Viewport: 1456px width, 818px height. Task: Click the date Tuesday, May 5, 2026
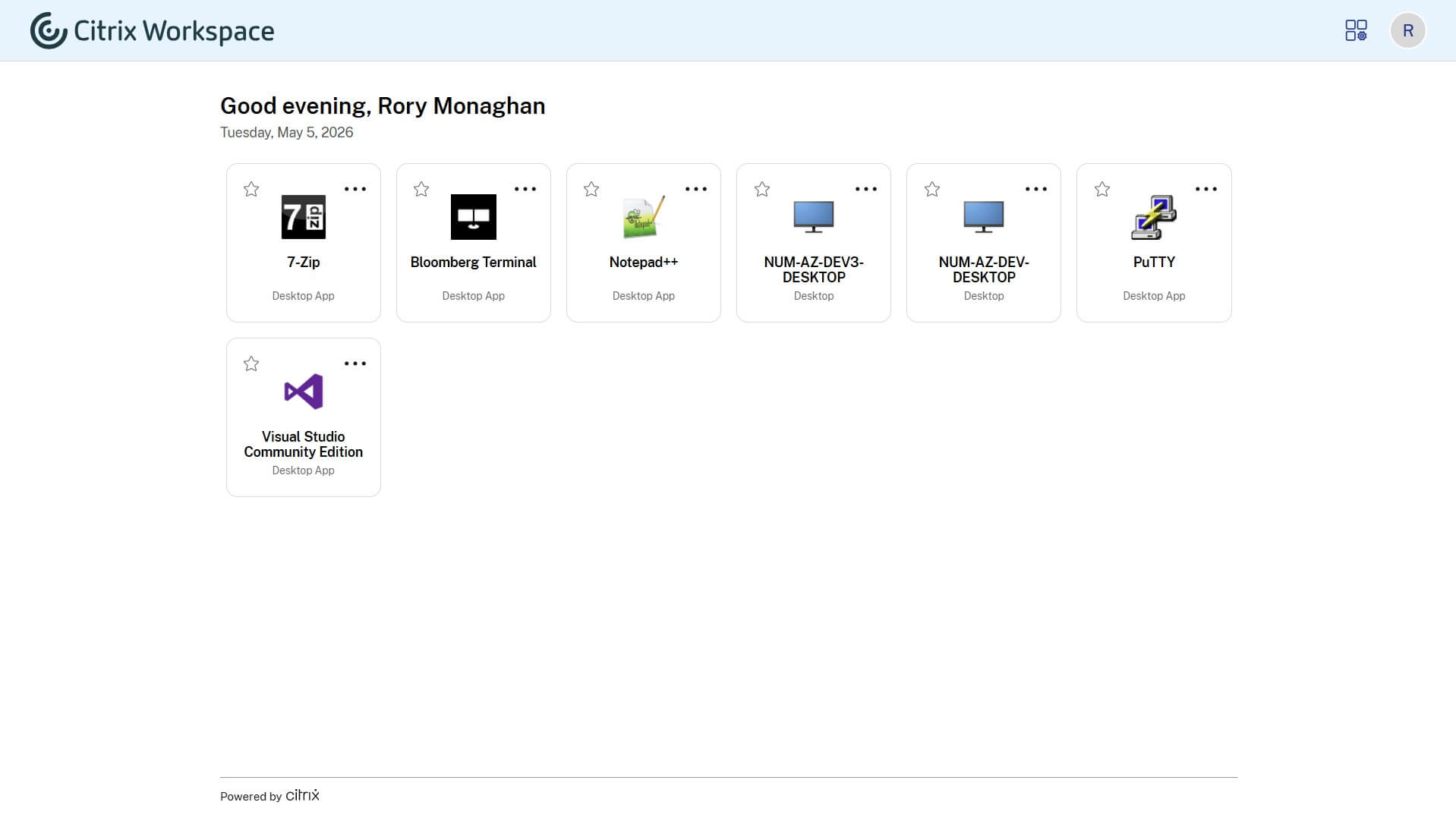286,132
